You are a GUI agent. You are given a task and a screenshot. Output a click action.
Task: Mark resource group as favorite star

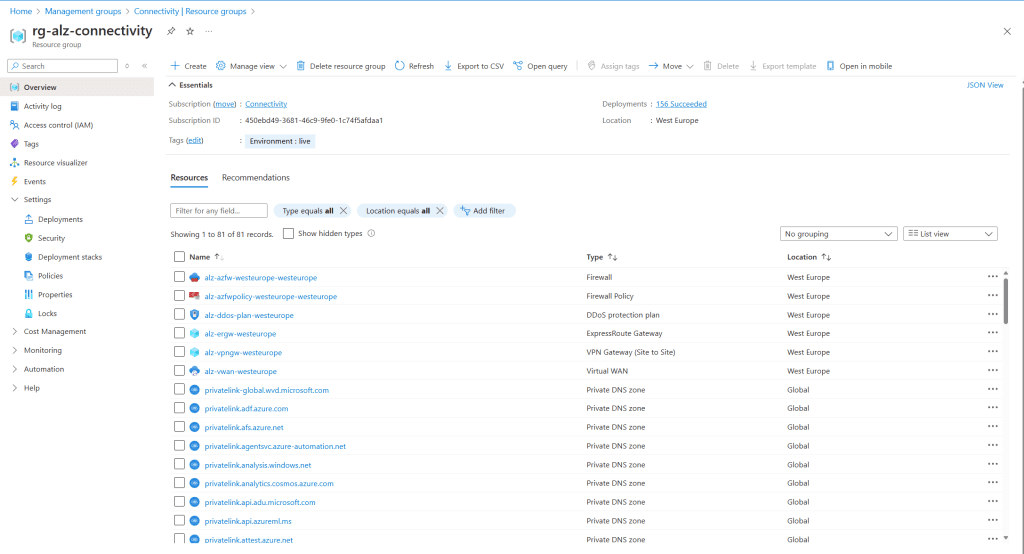[x=190, y=31]
